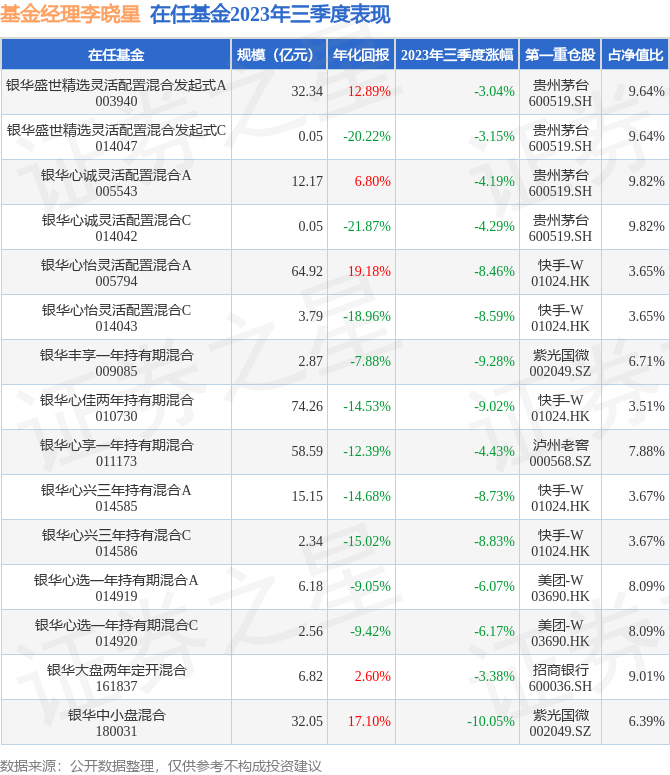Image resolution: width=670 pixels, height=775 pixels.
Task: Click net value ratio 7.88%
Action: point(646,451)
